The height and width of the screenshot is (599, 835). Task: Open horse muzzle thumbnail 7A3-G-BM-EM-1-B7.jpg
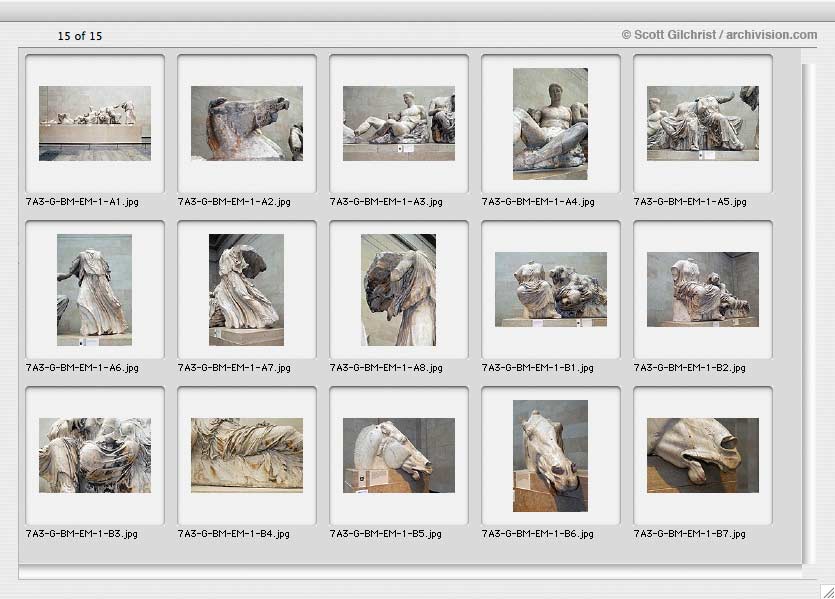coord(703,455)
